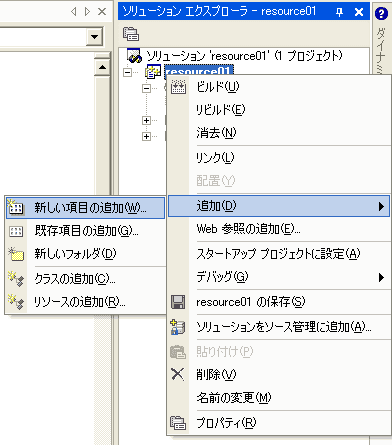This screenshot has width=392, height=445.
Task: Click the help question mark icon
Action: pos(381,14)
